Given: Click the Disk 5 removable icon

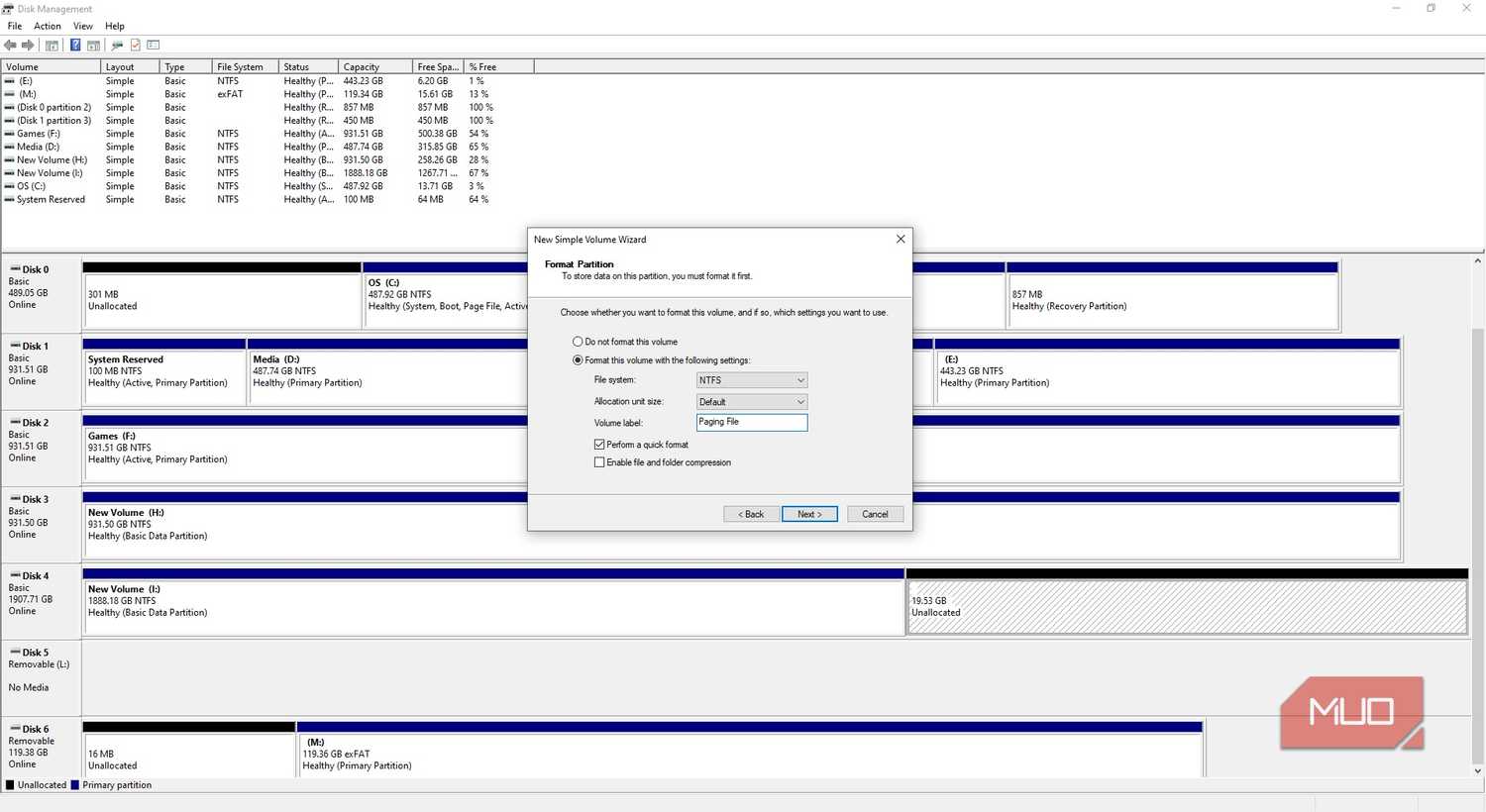Looking at the screenshot, I should 15,653.
